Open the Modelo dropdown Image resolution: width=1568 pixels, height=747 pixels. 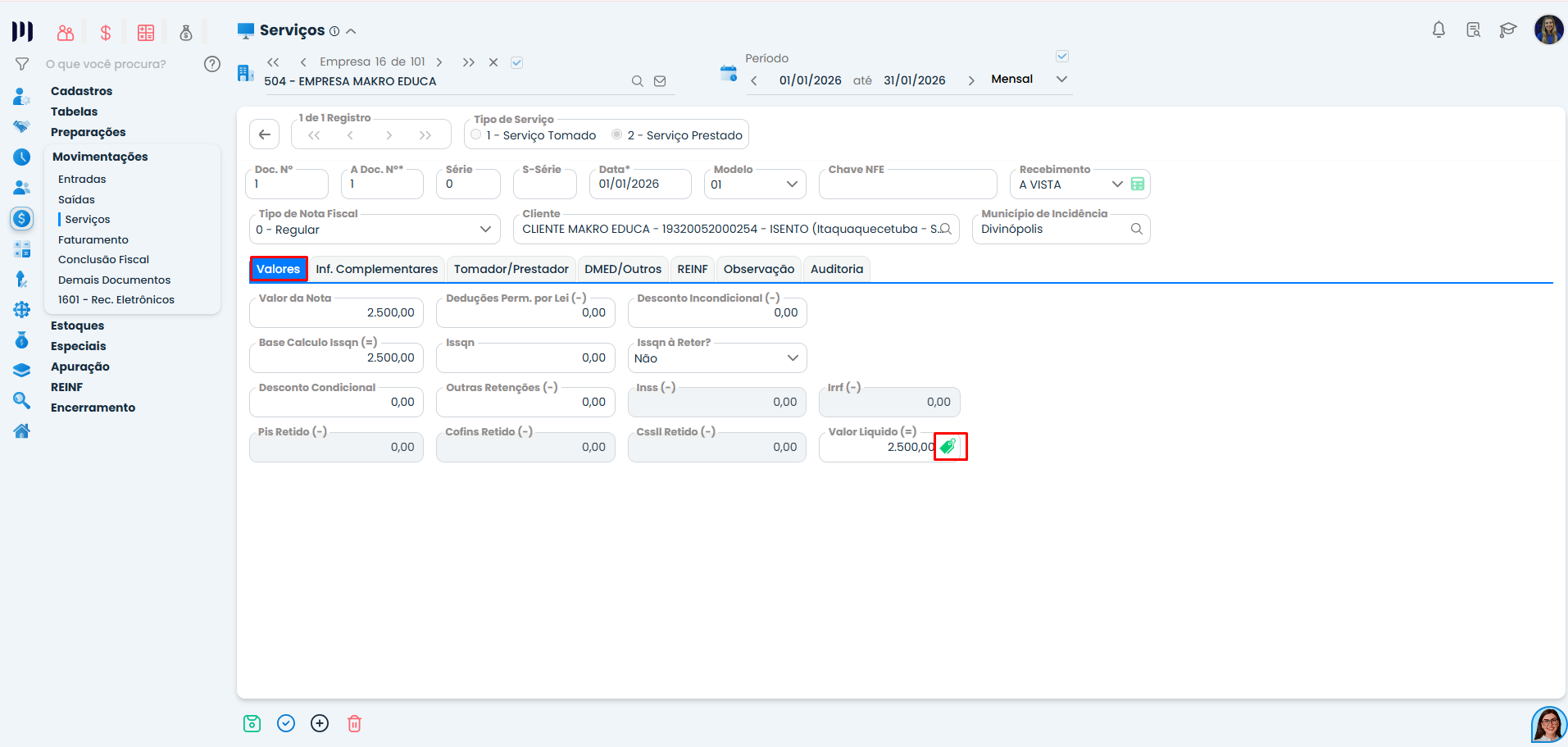[792, 184]
